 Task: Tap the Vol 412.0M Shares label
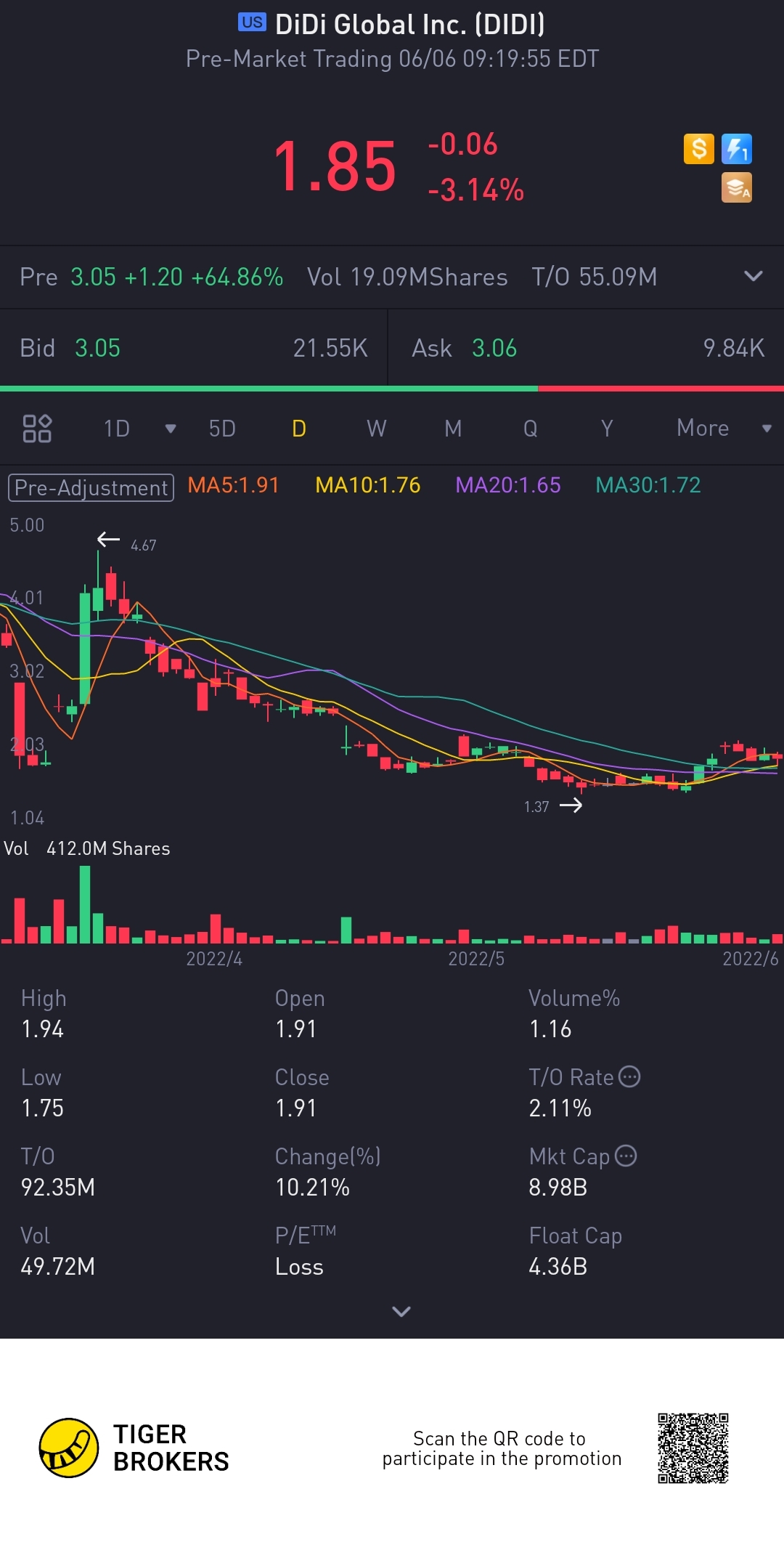(87, 848)
